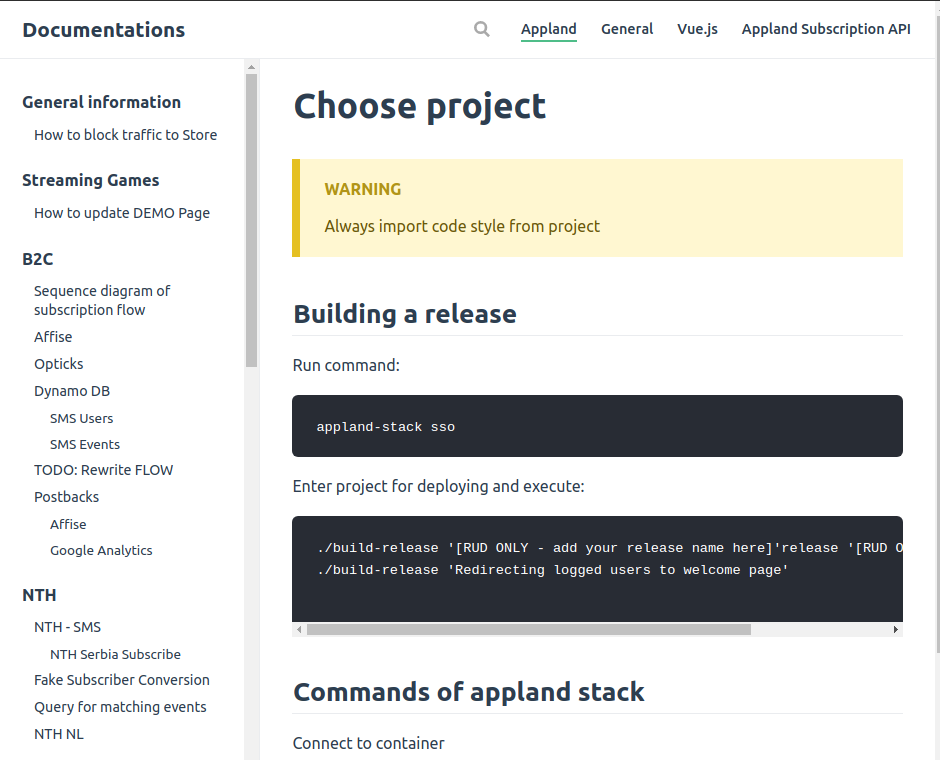Viewport: 940px width, 760px height.
Task: Click the 'RUD ONLY' build-release code line
Action: pos(610,548)
